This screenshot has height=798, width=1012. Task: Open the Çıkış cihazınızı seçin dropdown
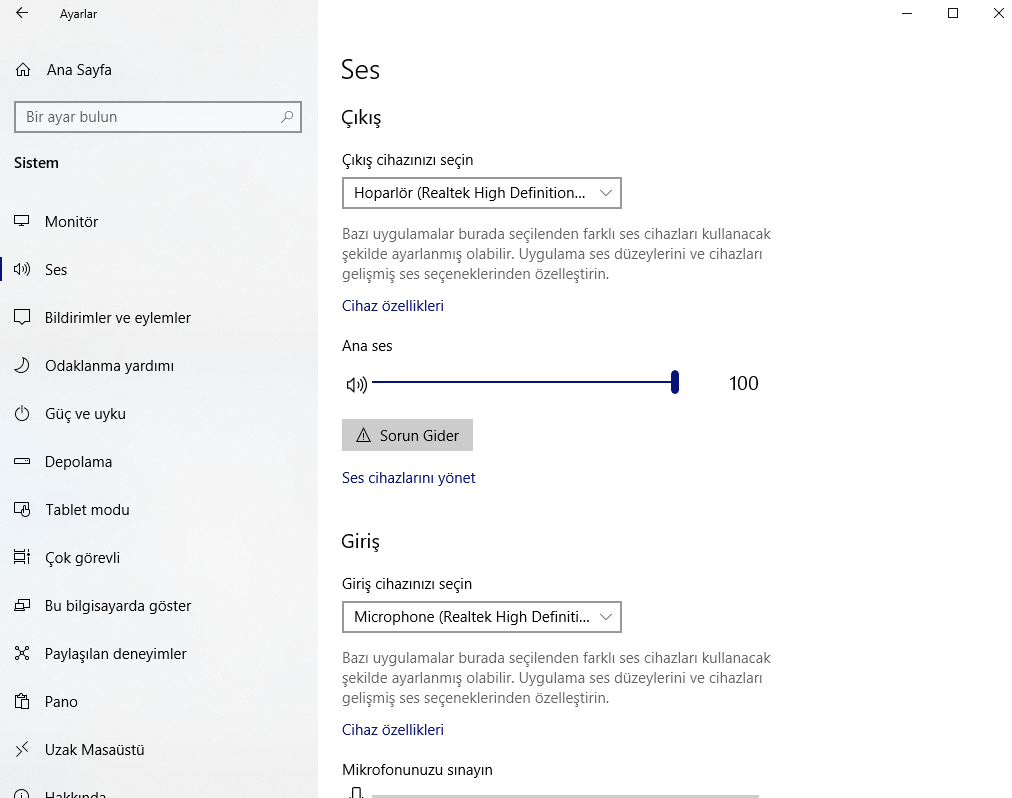tap(481, 193)
